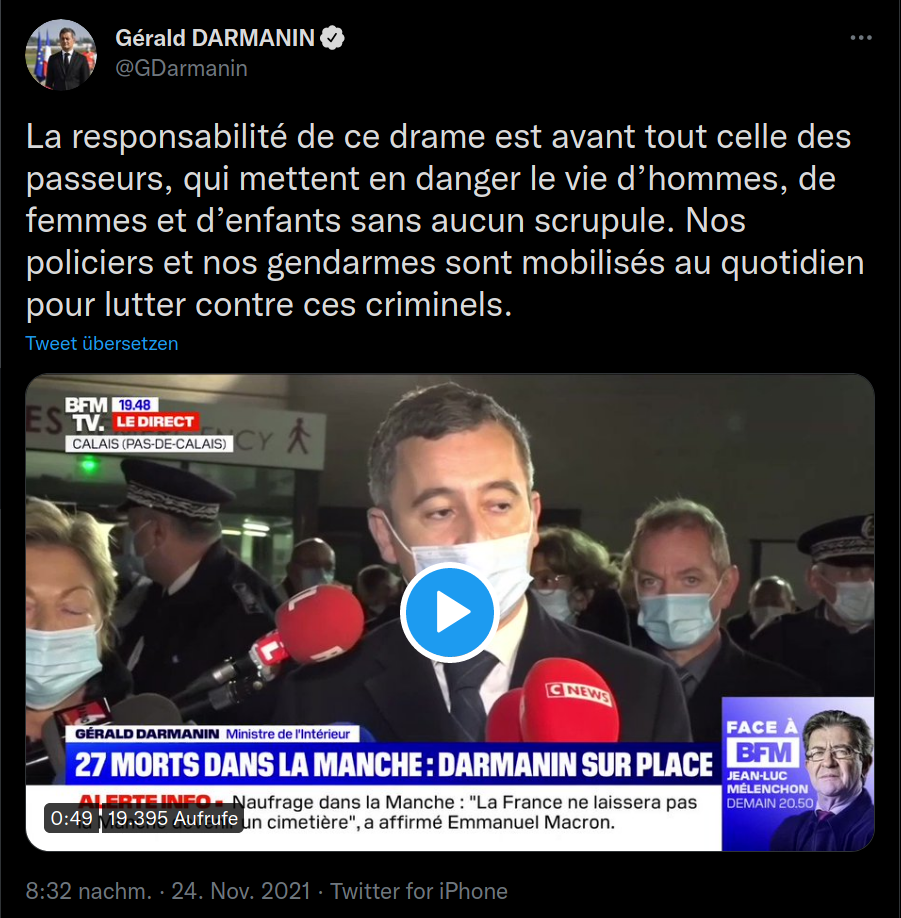Click the 'Face à BFM' Mélenchon promo box
Screen dimensions: 901x918
coord(797,773)
